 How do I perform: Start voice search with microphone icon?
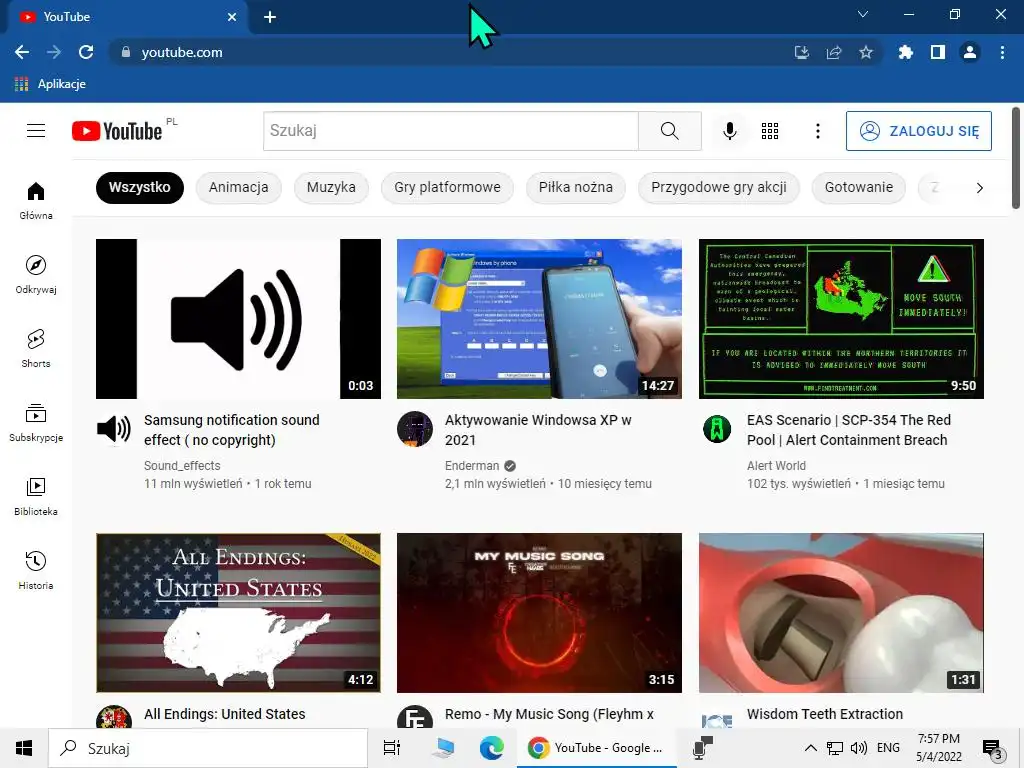tap(729, 131)
